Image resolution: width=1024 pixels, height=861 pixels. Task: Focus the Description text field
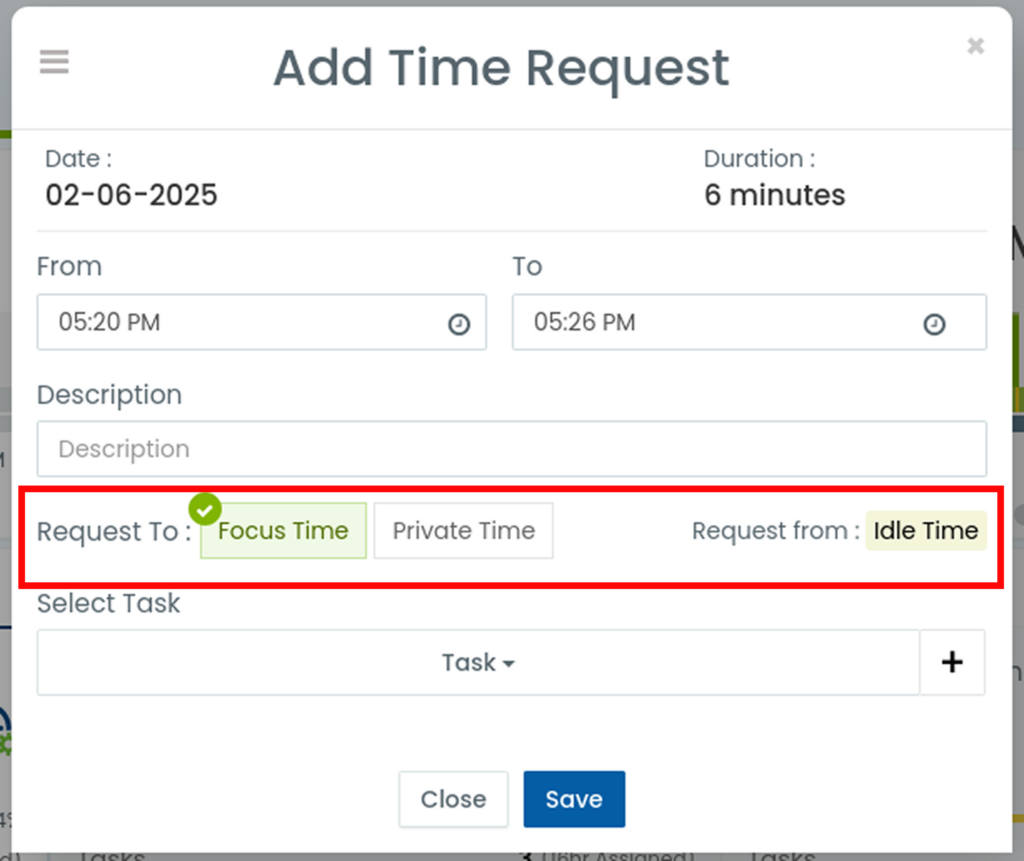coord(511,449)
